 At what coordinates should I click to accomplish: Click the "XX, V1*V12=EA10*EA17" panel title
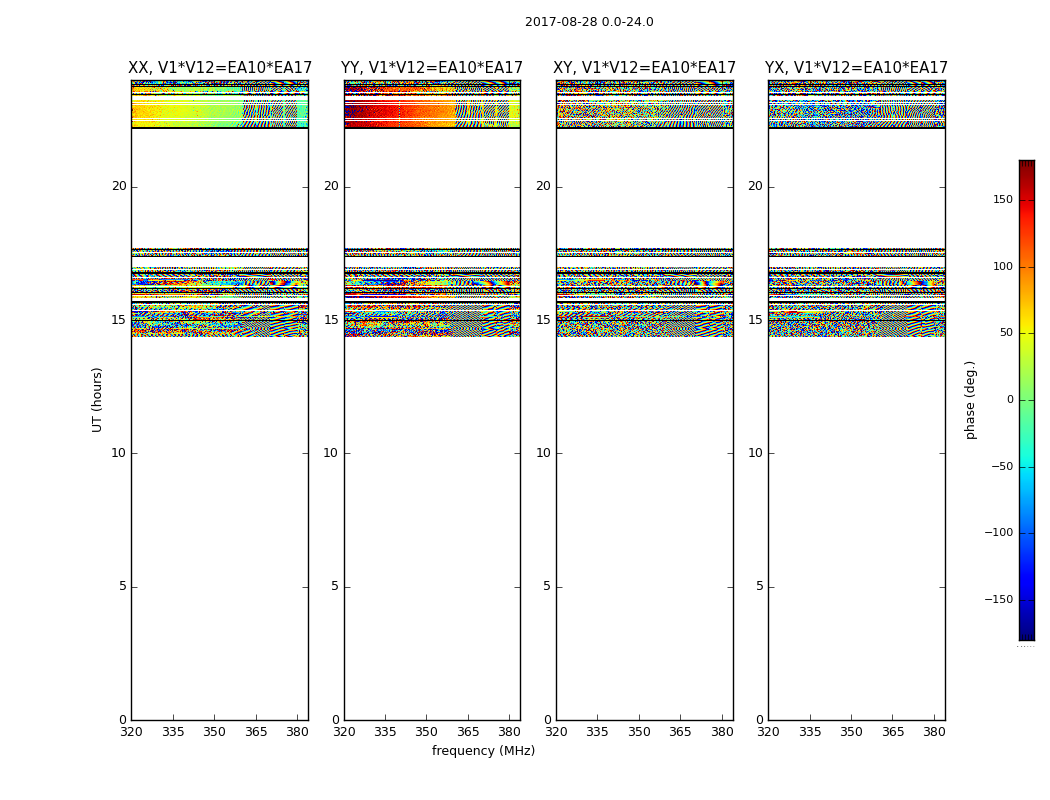(220, 68)
